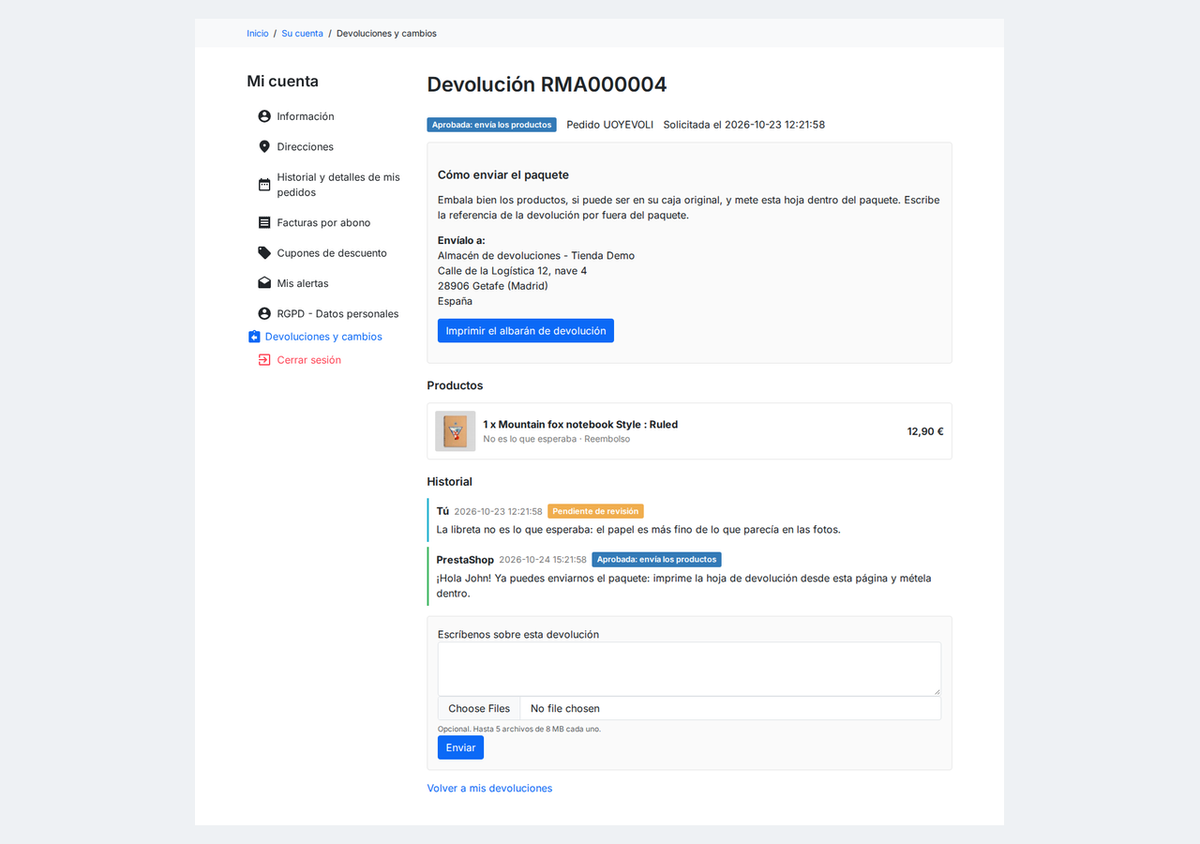Click the product price 12,90 €

[925, 432]
